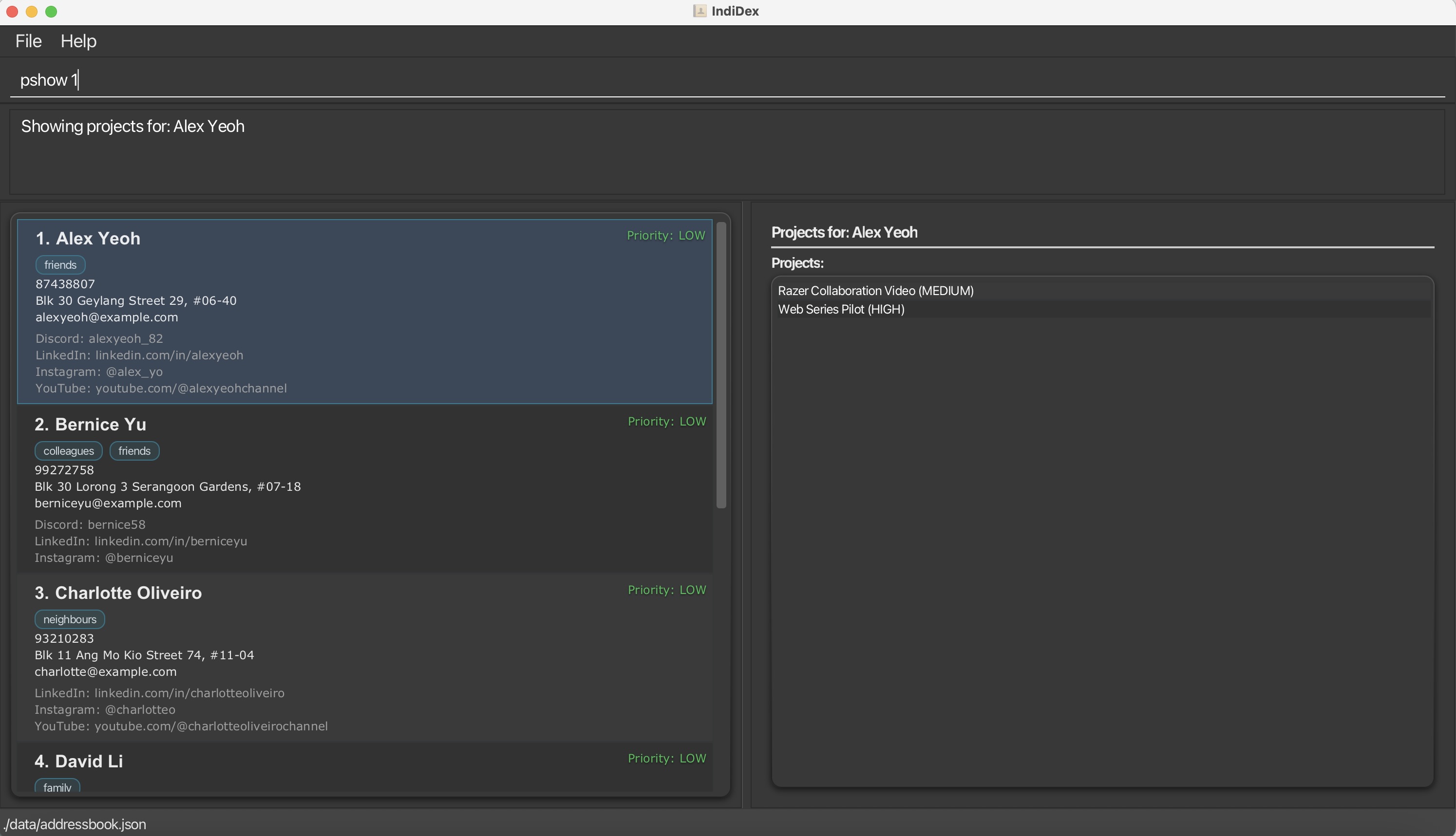This screenshot has width=1456, height=836.
Task: Click phone number 93210283
Action: coord(64,638)
